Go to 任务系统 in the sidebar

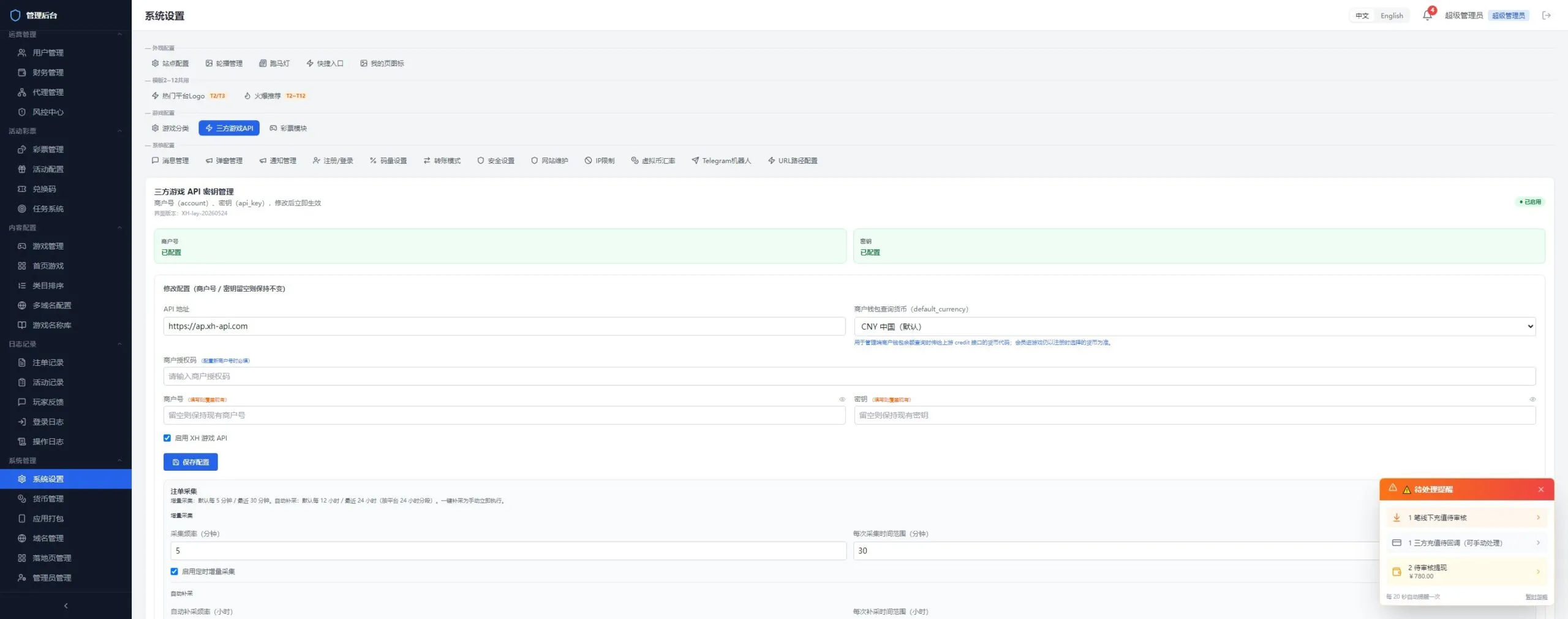tap(66, 208)
